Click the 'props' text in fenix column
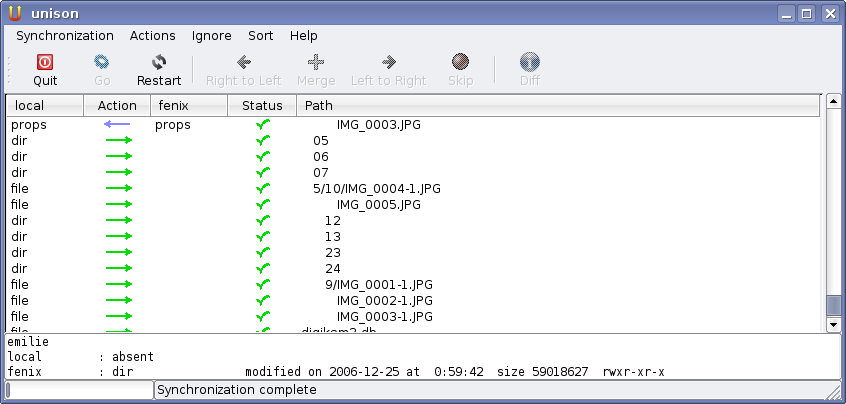 (173, 125)
